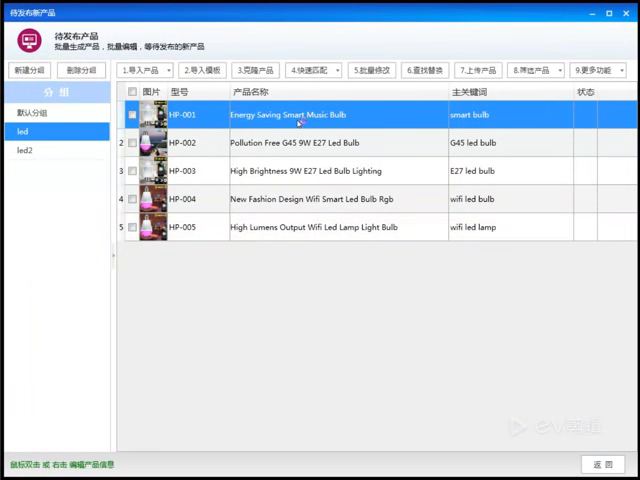Click the 删除分组 button
Viewport: 640px width, 480px height.
tap(81, 70)
